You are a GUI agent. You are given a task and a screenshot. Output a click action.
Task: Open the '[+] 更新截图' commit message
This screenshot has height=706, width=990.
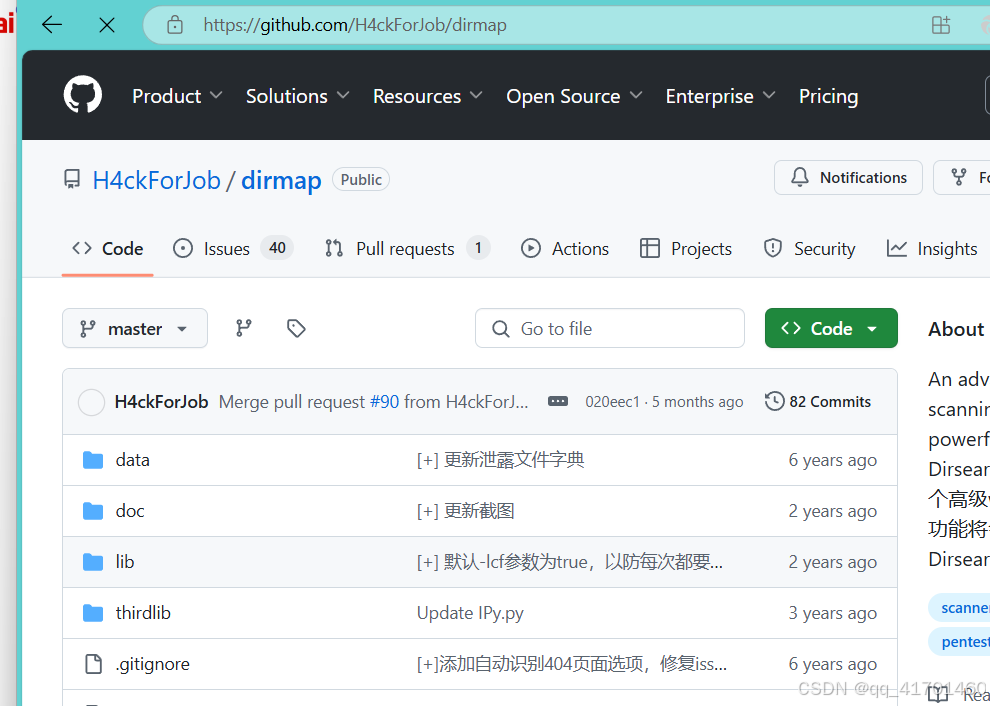pyautogui.click(x=466, y=512)
